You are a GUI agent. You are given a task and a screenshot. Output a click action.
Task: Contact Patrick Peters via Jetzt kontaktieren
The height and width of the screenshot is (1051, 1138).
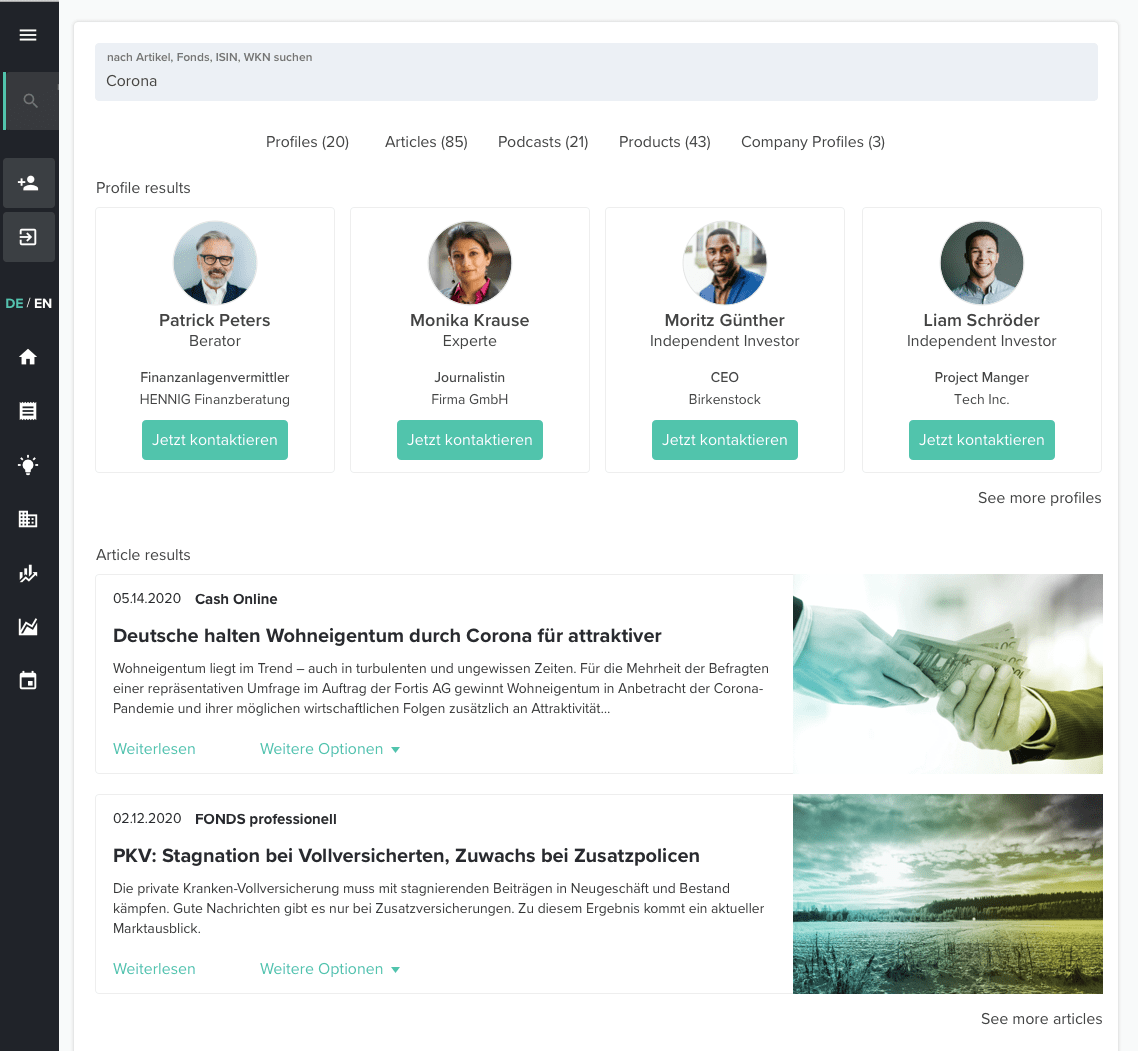pos(215,440)
